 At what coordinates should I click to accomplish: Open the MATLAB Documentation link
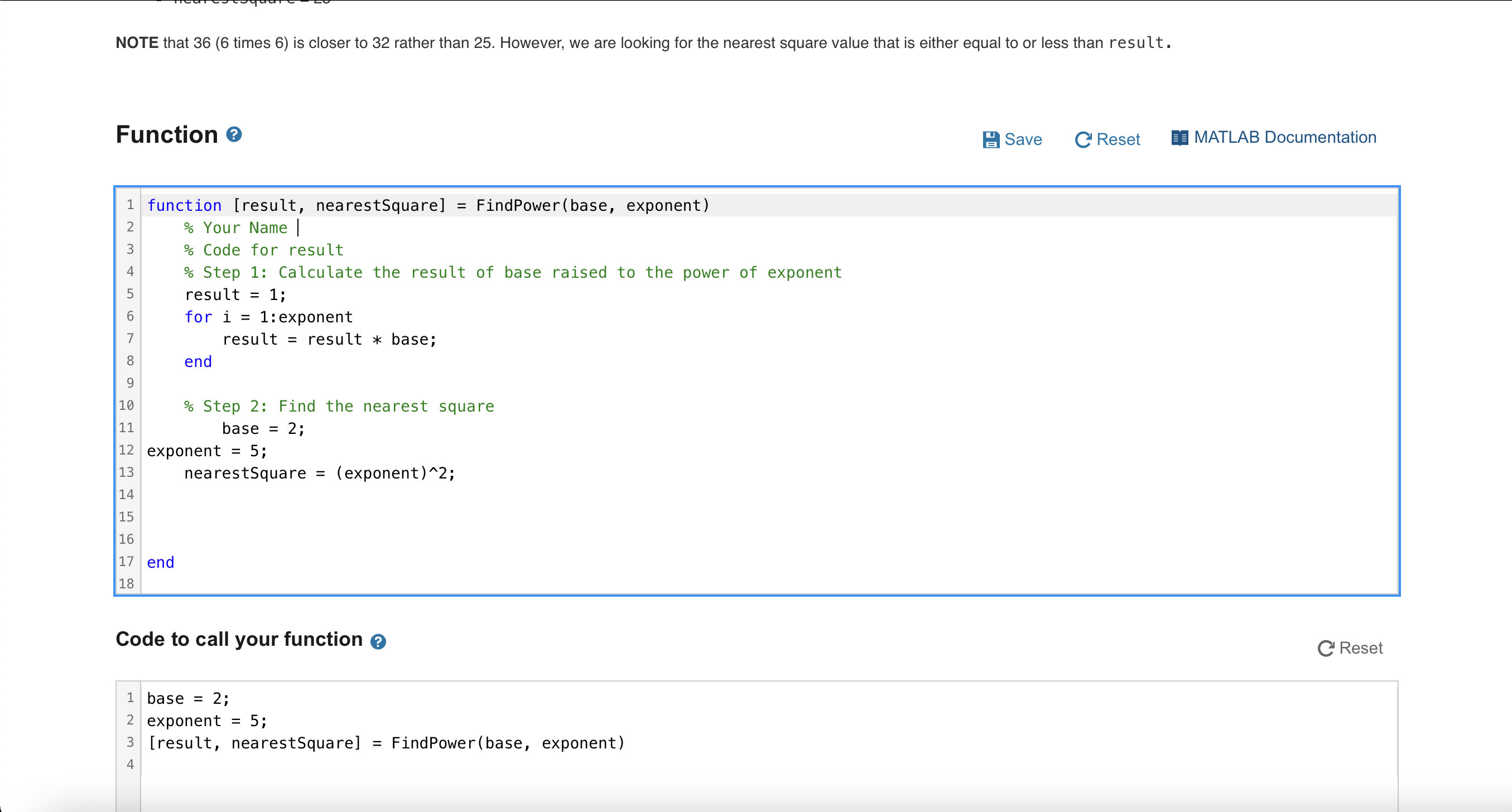(x=1285, y=137)
